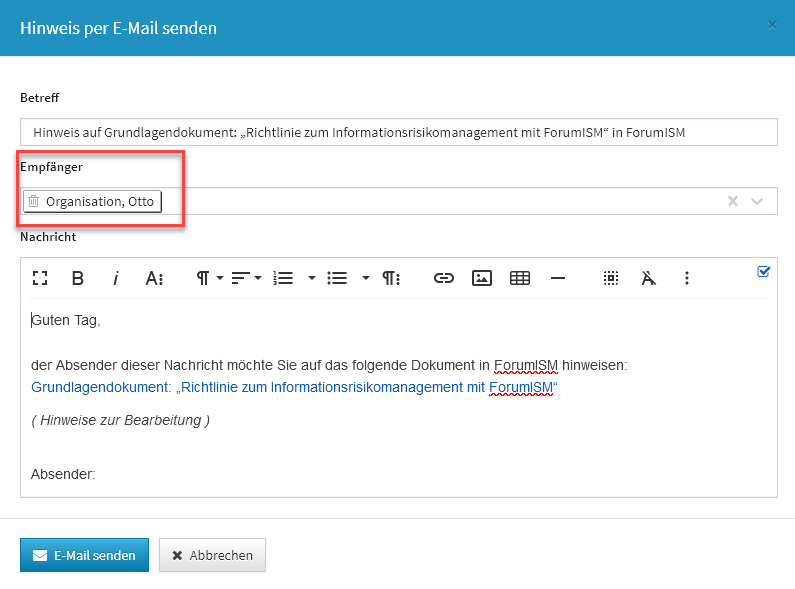Insert a table into the message

[520, 278]
